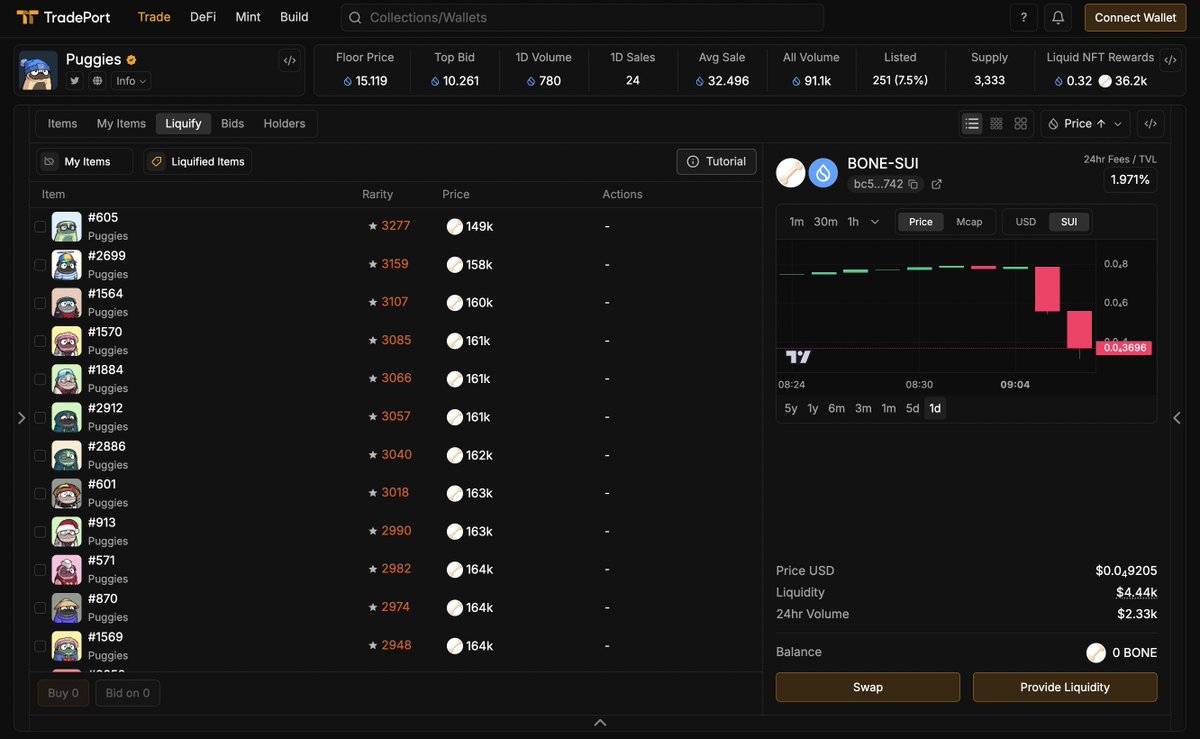
Task: Click Connect Wallet button
Action: [x=1135, y=17]
